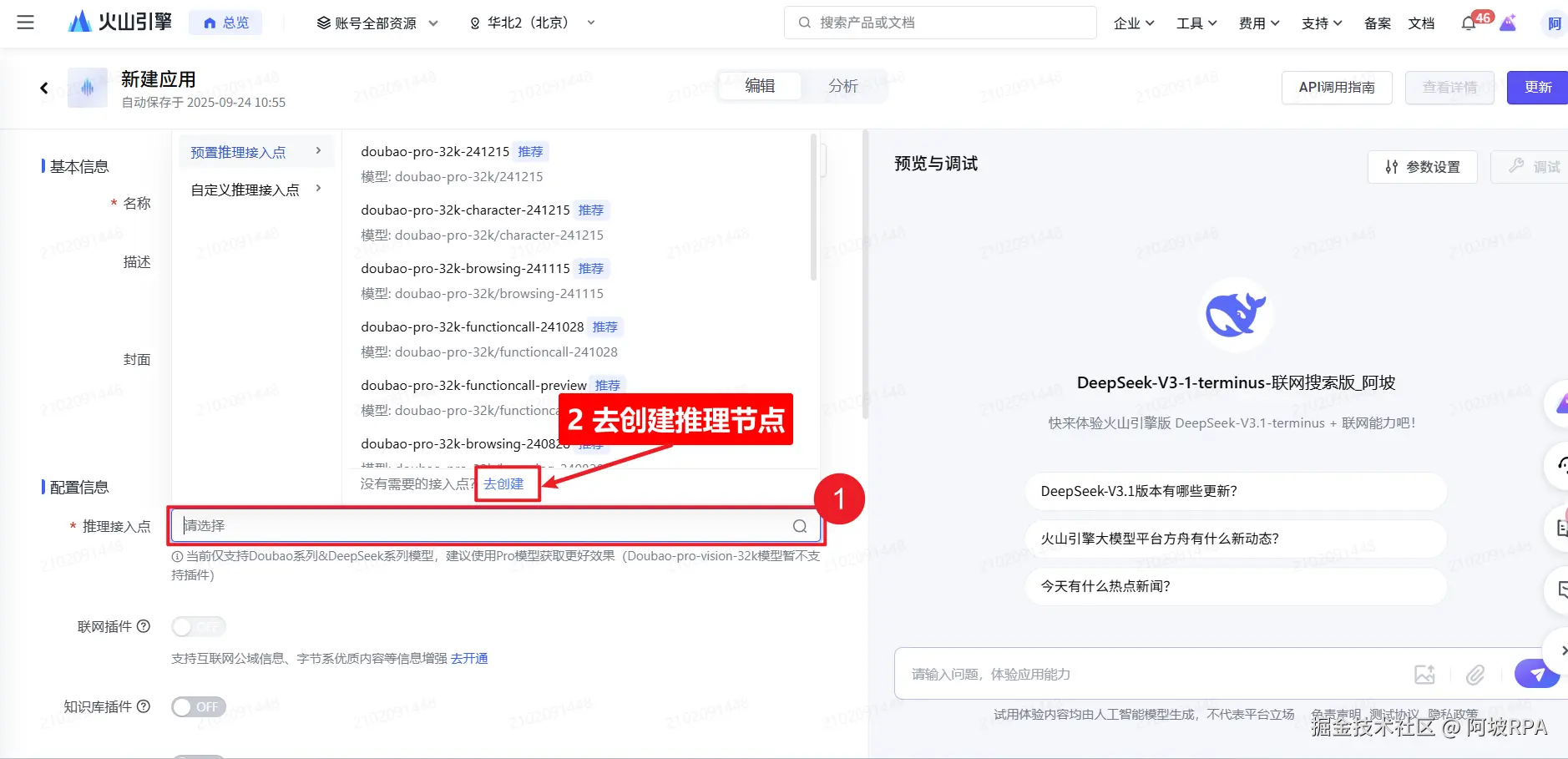Click the 查看详情 button
Image resolution: width=1568 pixels, height=759 pixels.
(1449, 88)
